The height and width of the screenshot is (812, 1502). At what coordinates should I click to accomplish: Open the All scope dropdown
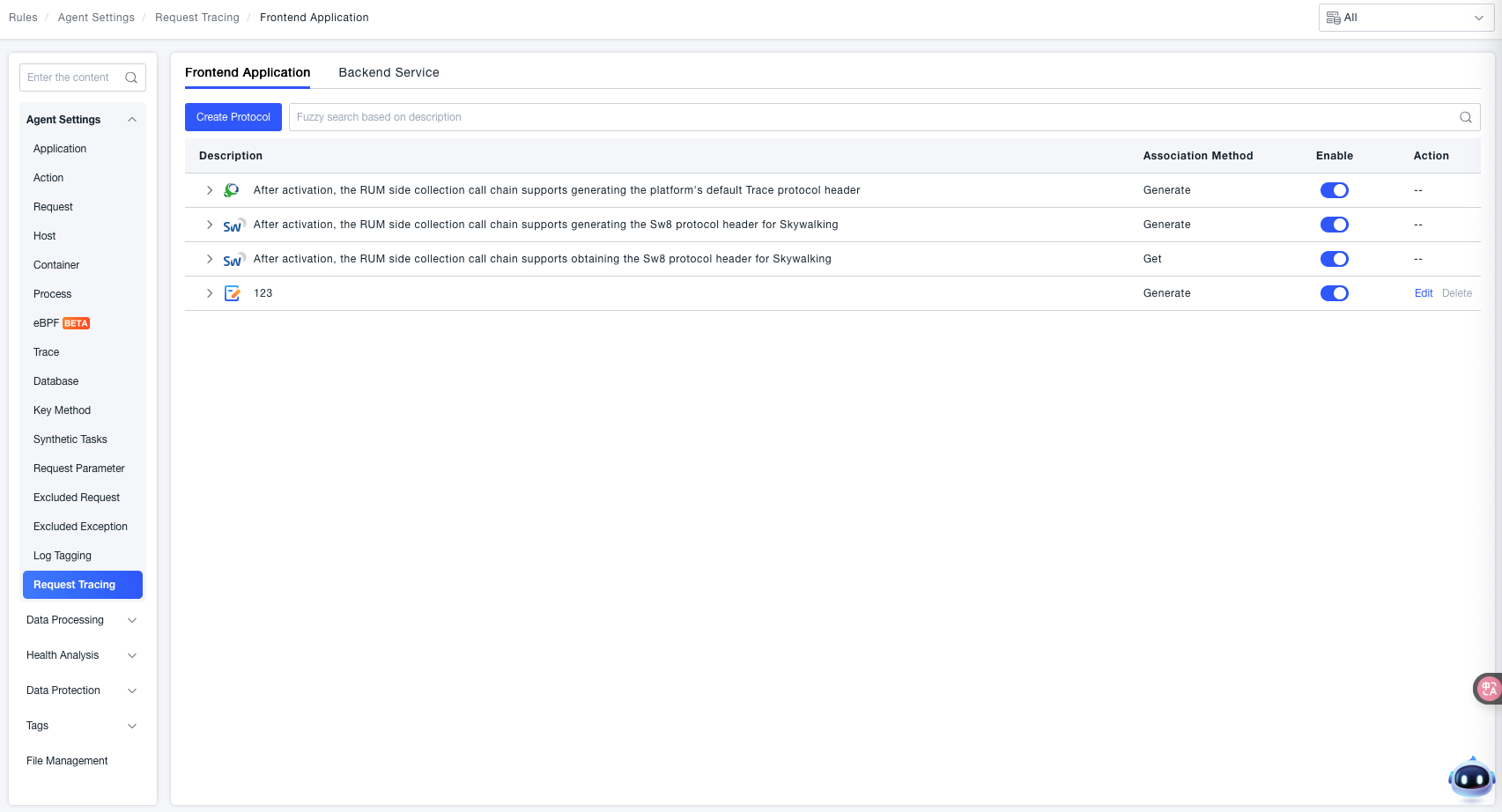1406,18
